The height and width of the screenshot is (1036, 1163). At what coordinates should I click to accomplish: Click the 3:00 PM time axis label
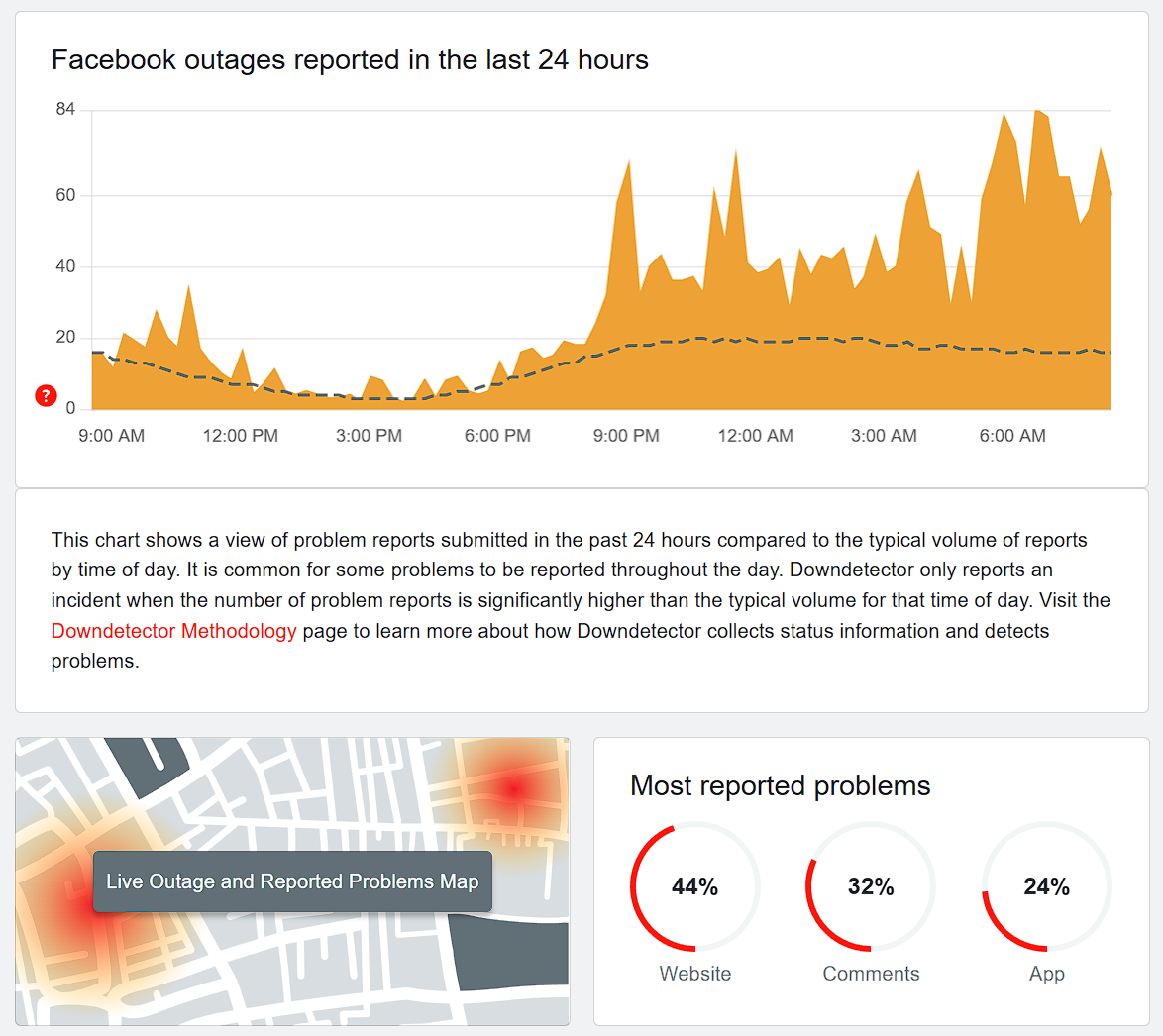pyautogui.click(x=369, y=436)
